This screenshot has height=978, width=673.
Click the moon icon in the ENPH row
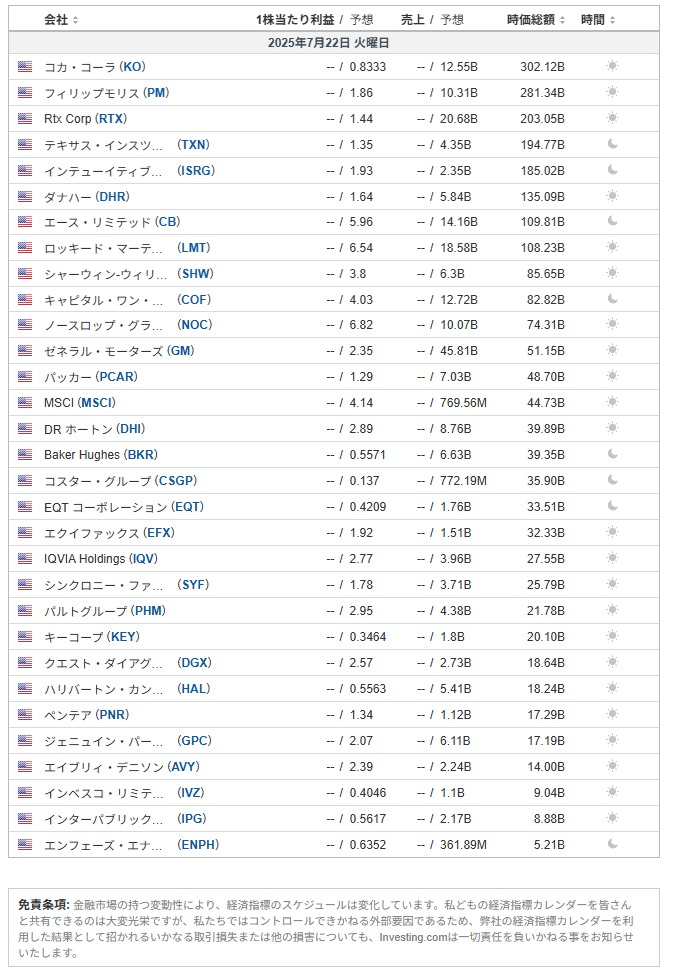pos(612,844)
